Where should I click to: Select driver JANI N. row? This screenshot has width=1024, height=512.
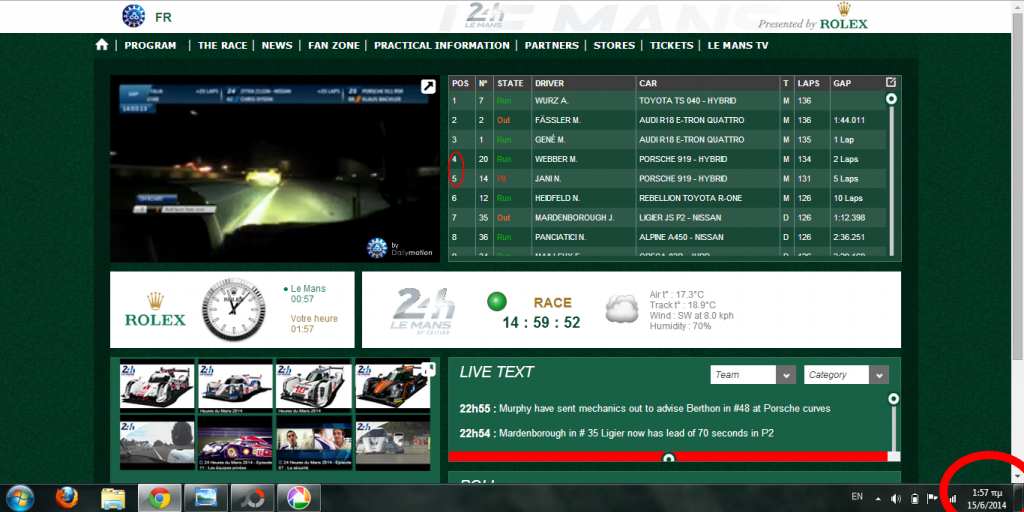667,178
